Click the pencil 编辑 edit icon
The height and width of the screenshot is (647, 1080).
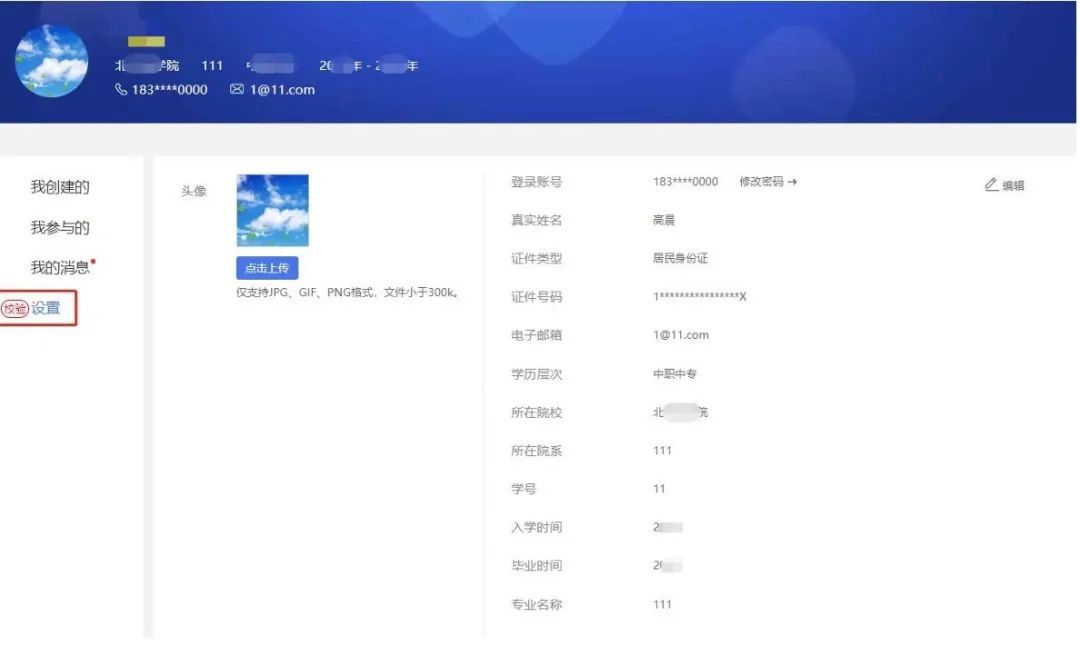click(992, 184)
